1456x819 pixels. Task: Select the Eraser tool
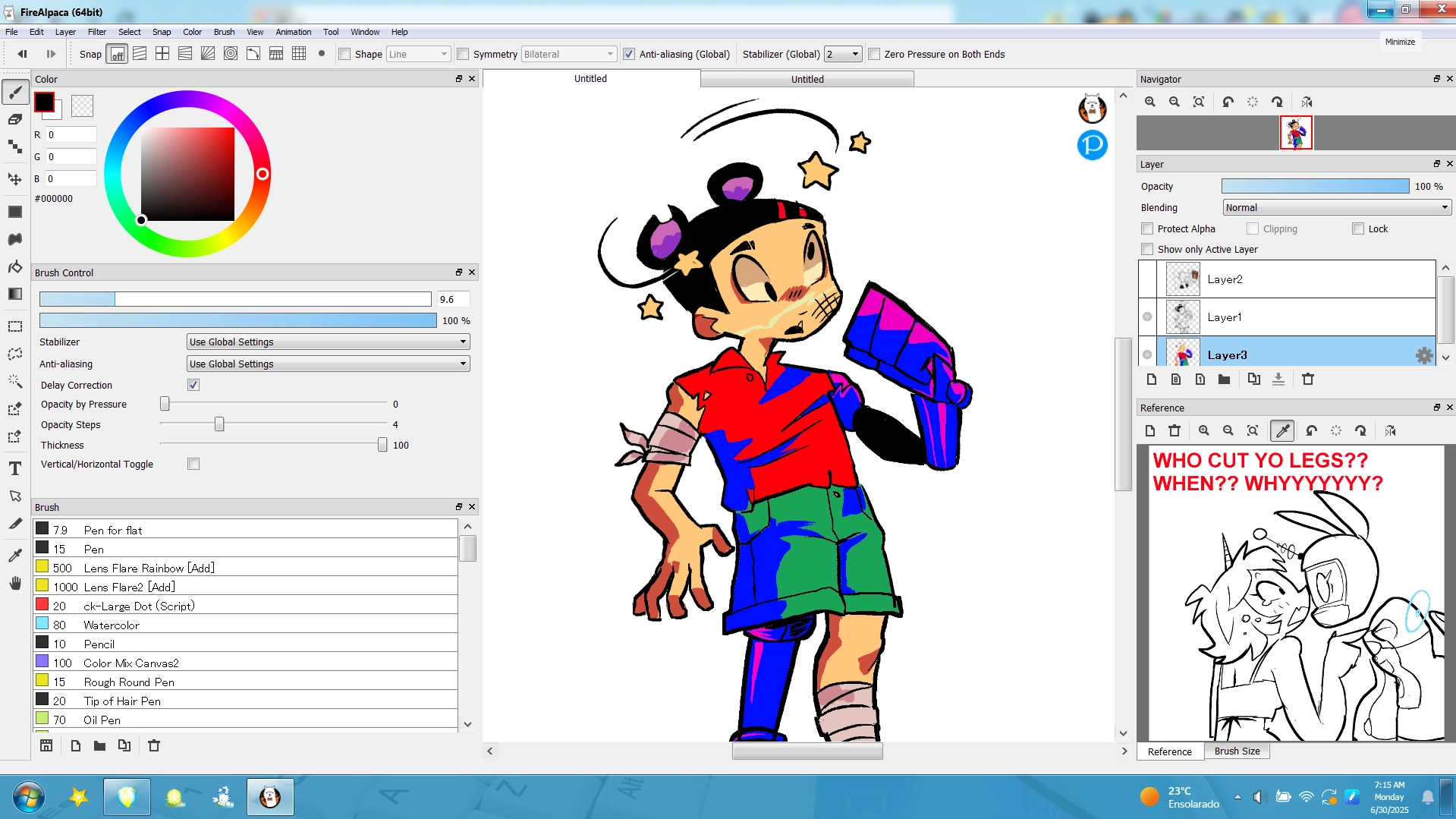pos(15,119)
